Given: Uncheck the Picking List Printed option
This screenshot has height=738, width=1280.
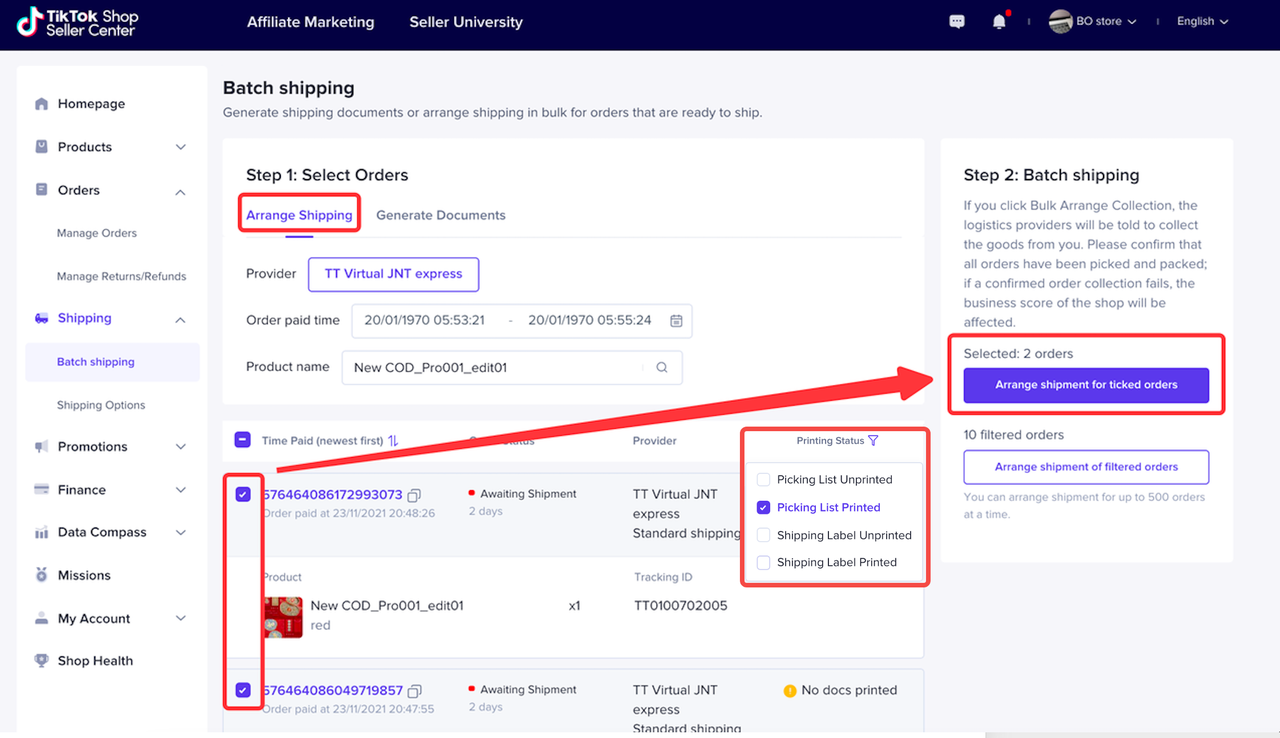Looking at the screenshot, I should click(x=764, y=508).
